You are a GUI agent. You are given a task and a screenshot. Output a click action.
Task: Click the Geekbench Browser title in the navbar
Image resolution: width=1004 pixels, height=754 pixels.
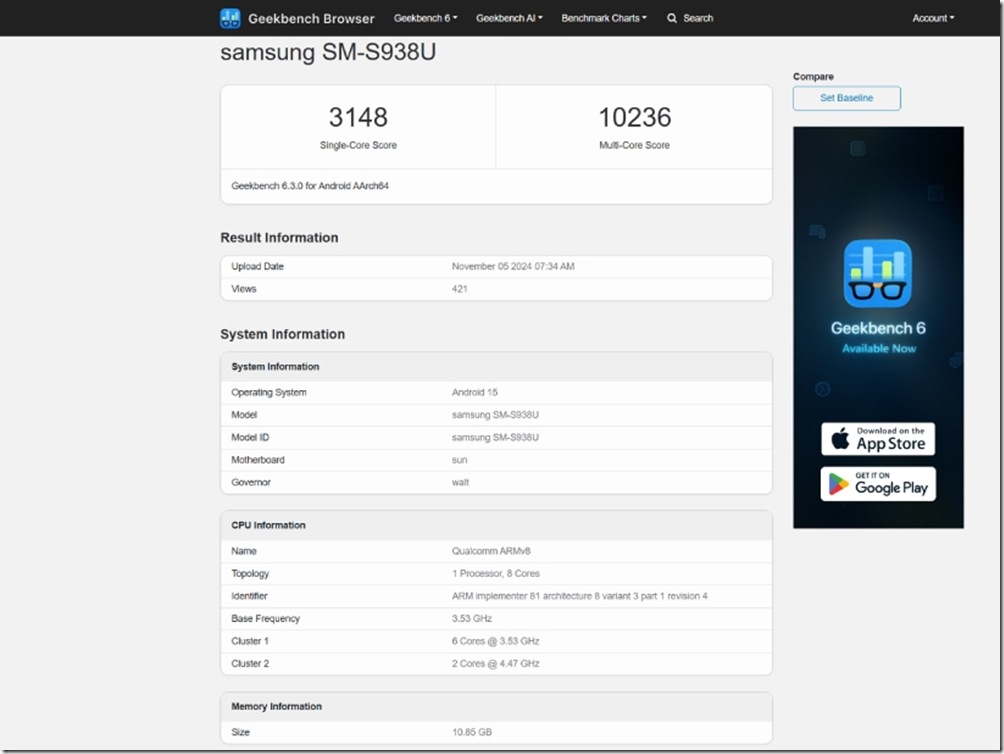click(x=311, y=17)
